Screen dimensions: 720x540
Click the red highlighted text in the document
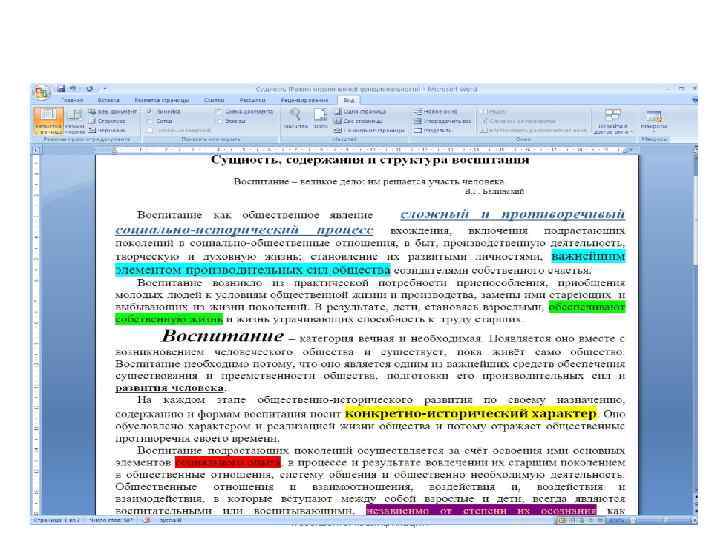click(228, 462)
